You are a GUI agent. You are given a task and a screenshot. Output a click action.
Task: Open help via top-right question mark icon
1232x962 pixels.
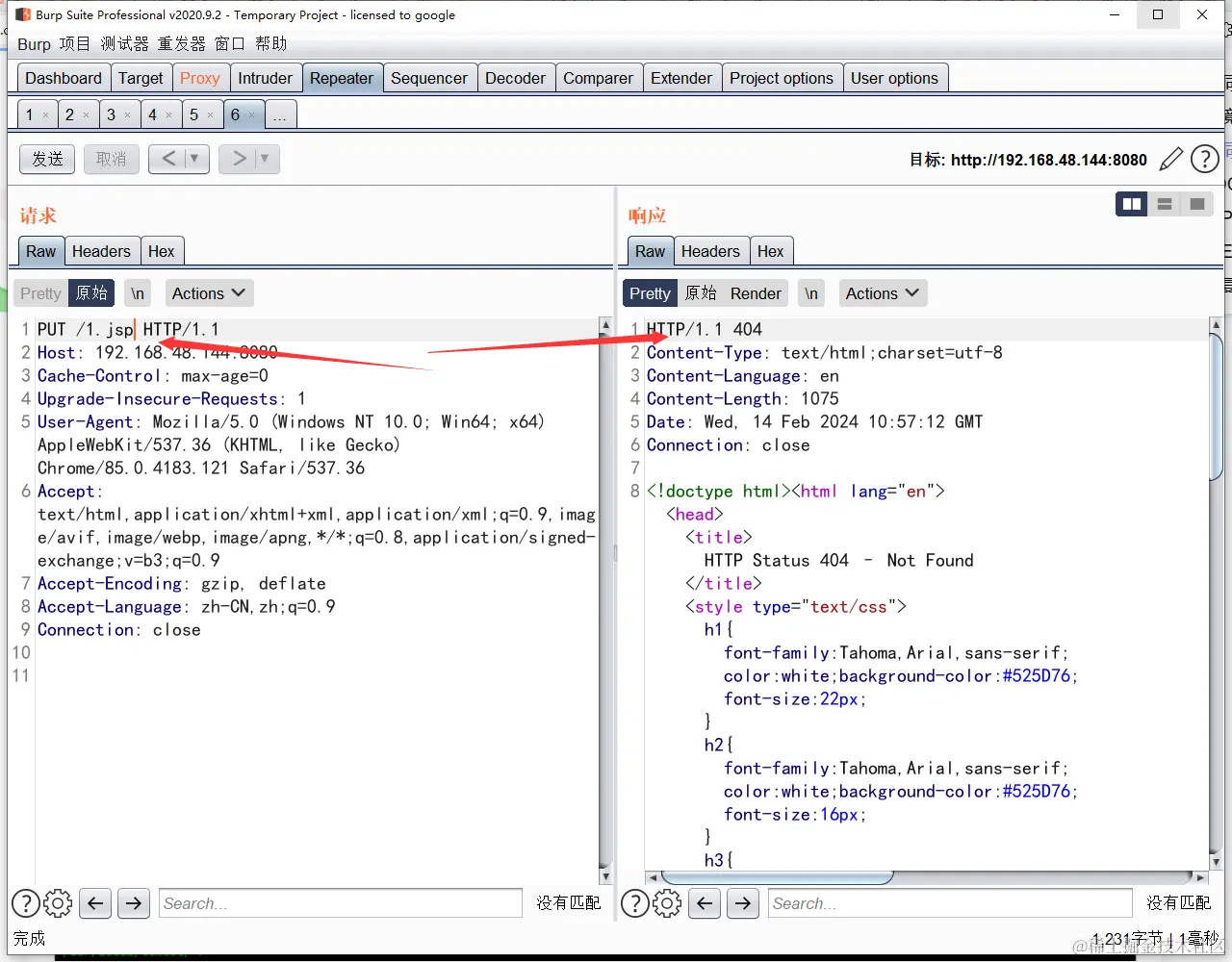(1205, 159)
